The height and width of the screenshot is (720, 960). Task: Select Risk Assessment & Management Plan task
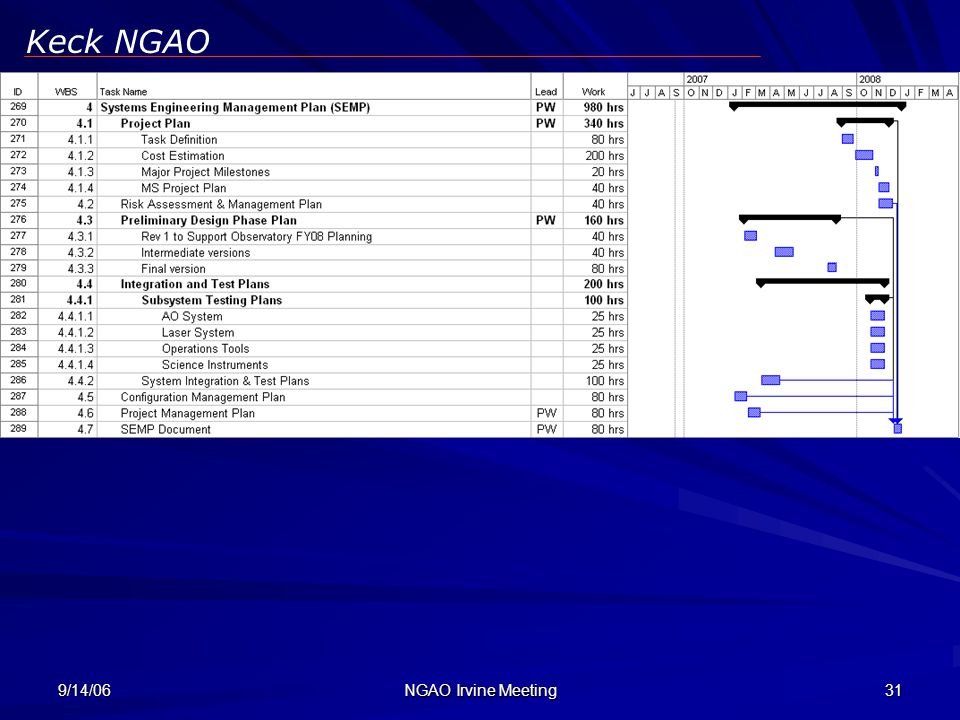tap(221, 204)
